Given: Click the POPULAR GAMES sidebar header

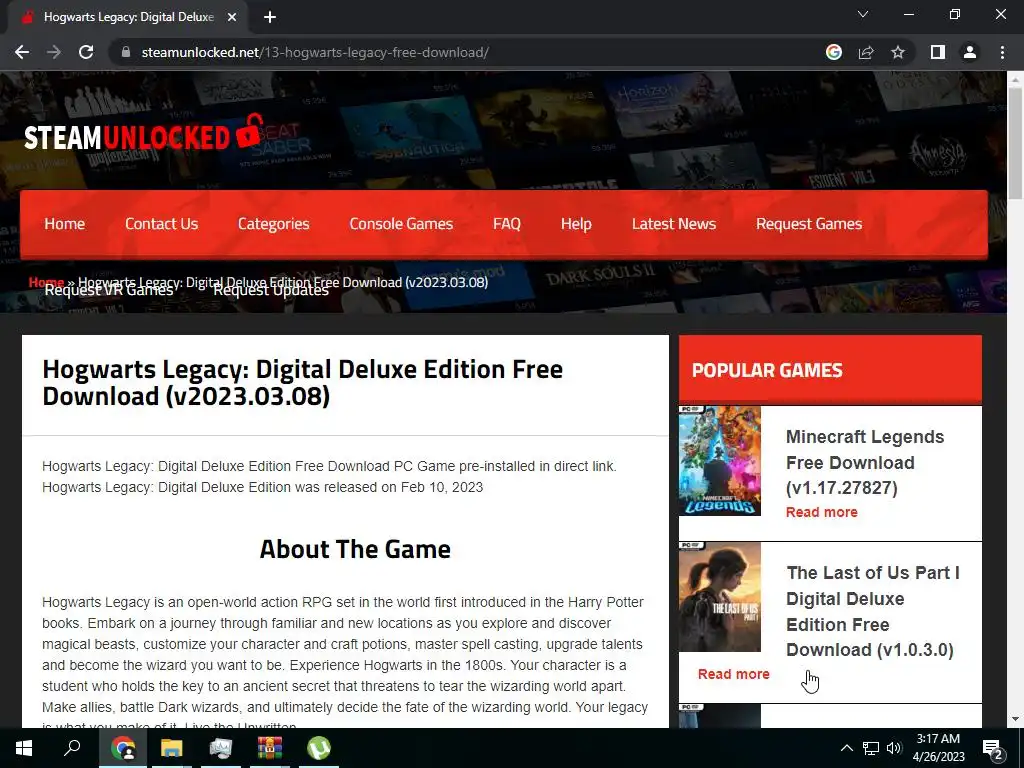Looking at the screenshot, I should point(830,370).
